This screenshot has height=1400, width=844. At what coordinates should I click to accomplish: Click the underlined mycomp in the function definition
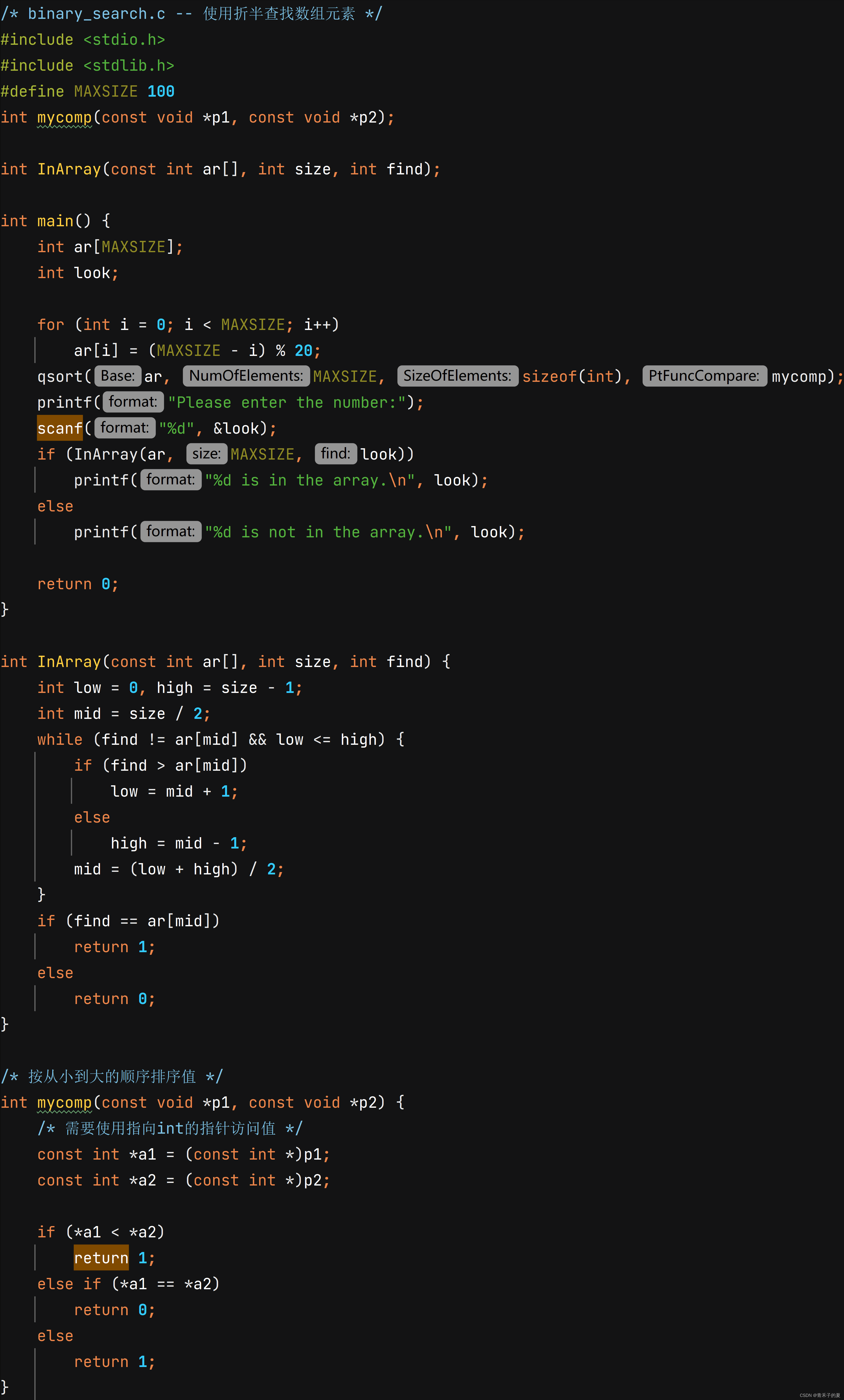[x=64, y=1102]
